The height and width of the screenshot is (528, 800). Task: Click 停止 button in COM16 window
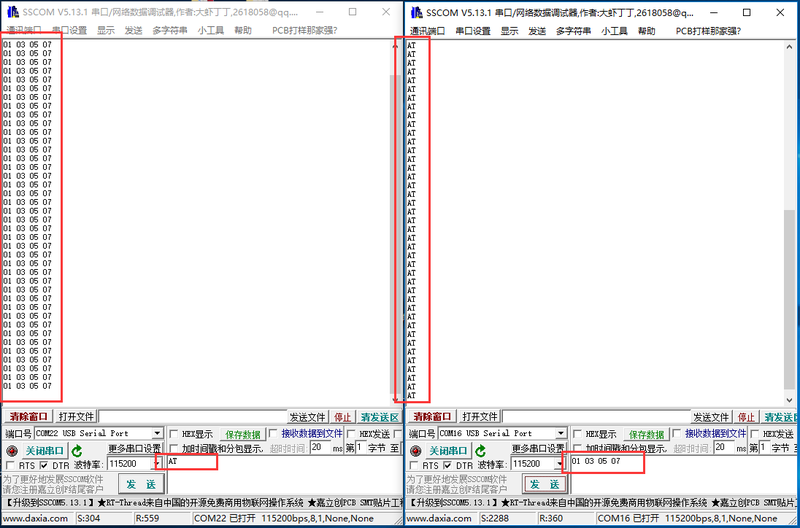click(746, 417)
